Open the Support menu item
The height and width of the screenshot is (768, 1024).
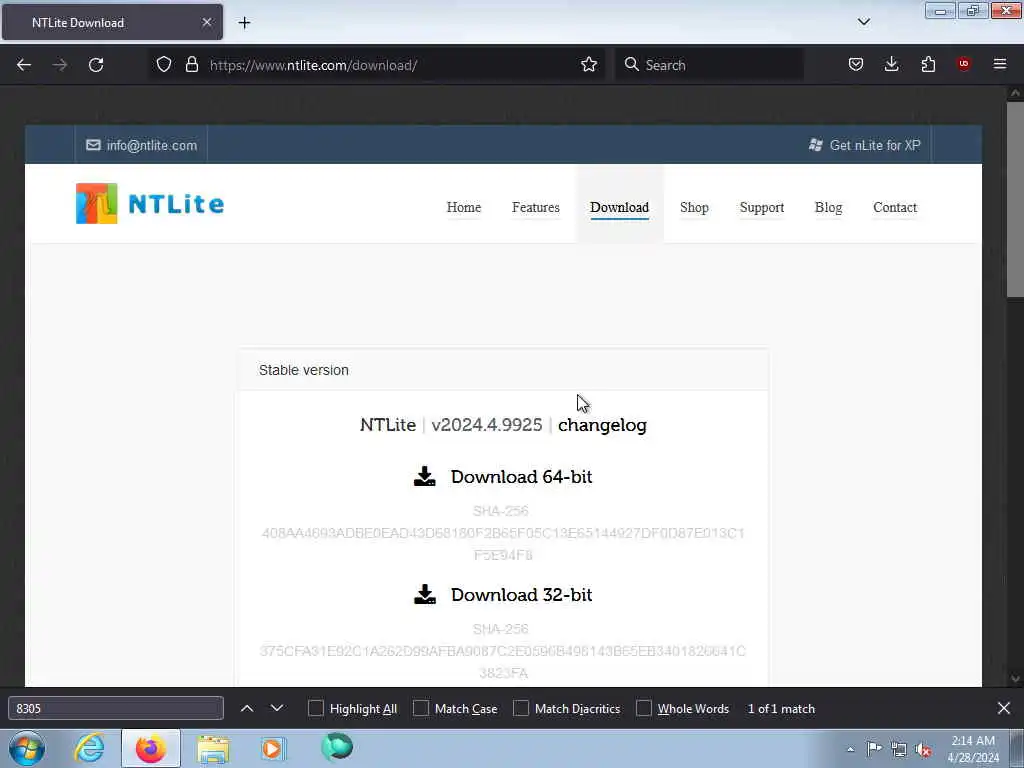(761, 207)
